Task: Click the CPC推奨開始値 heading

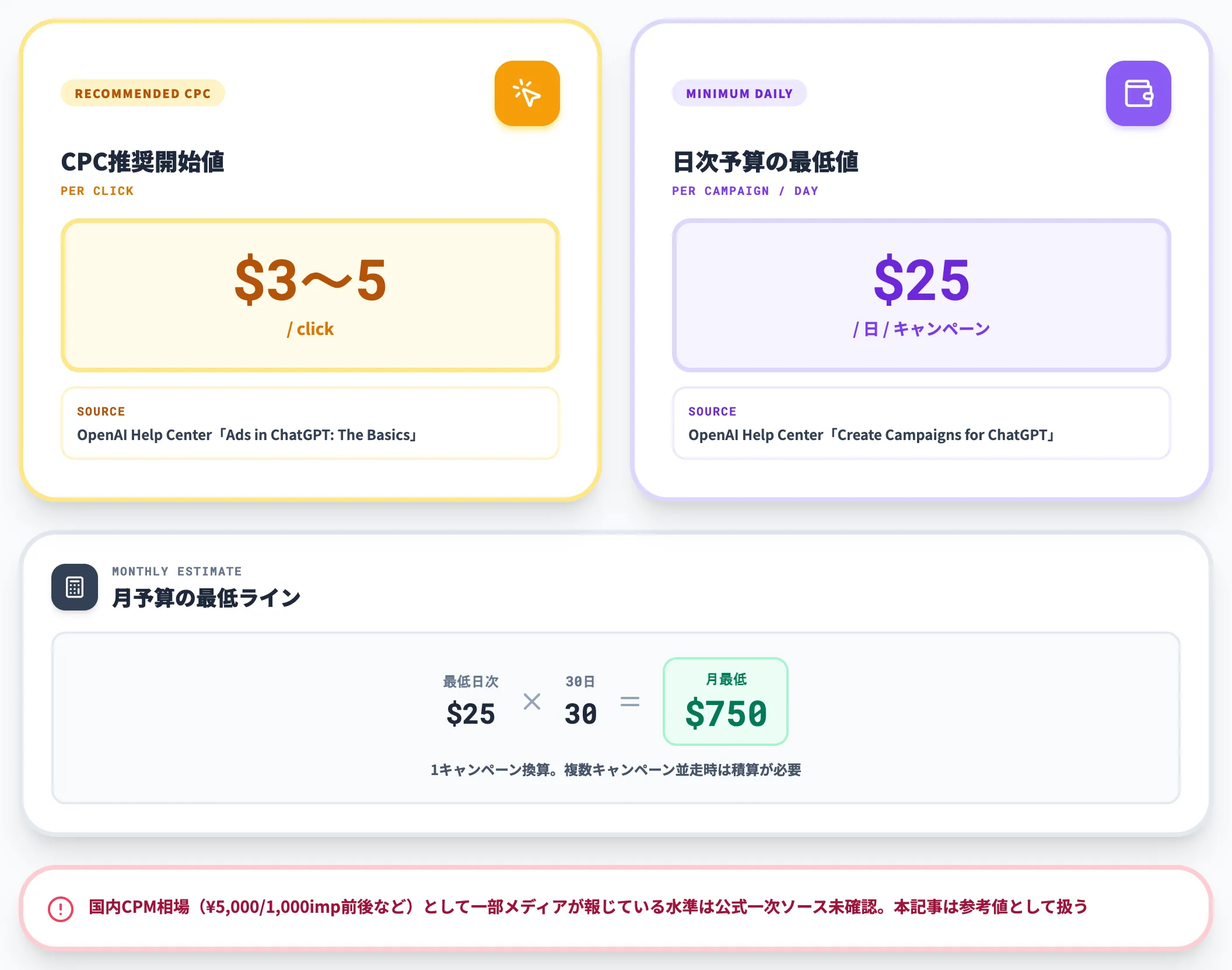Action: [142, 162]
